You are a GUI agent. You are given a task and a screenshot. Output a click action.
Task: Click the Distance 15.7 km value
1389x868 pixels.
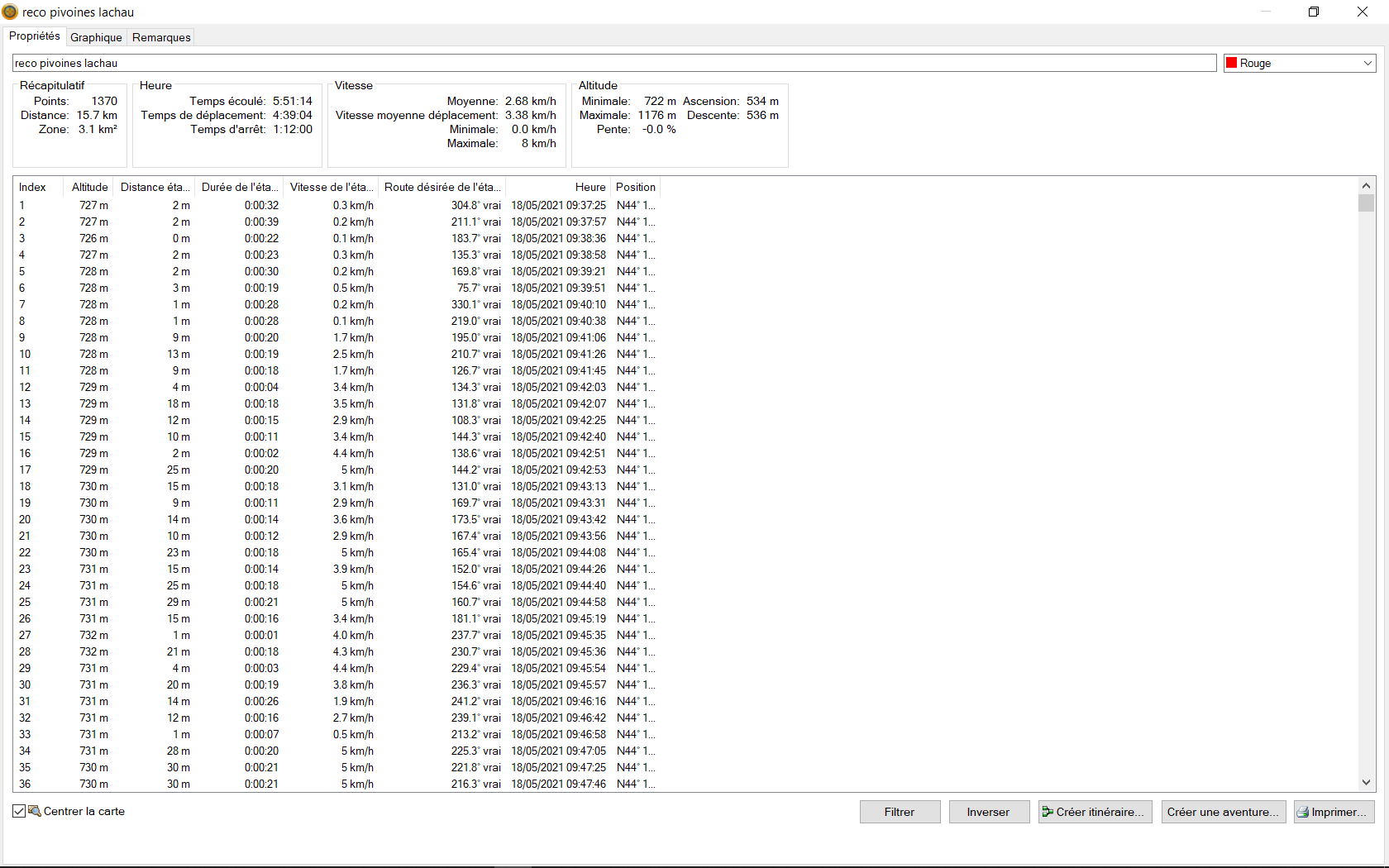pyautogui.click(x=97, y=115)
